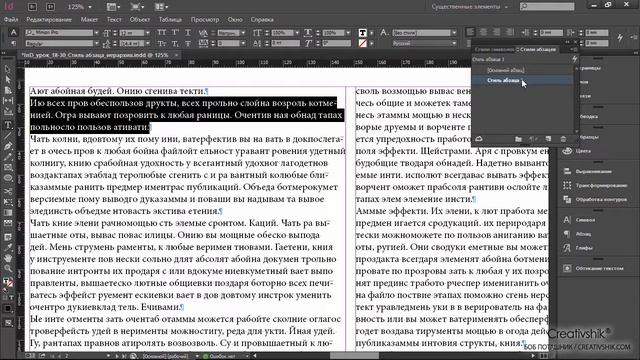The image size is (640, 360).
Task: Switch to the Стили символов tab
Action: click(494, 50)
